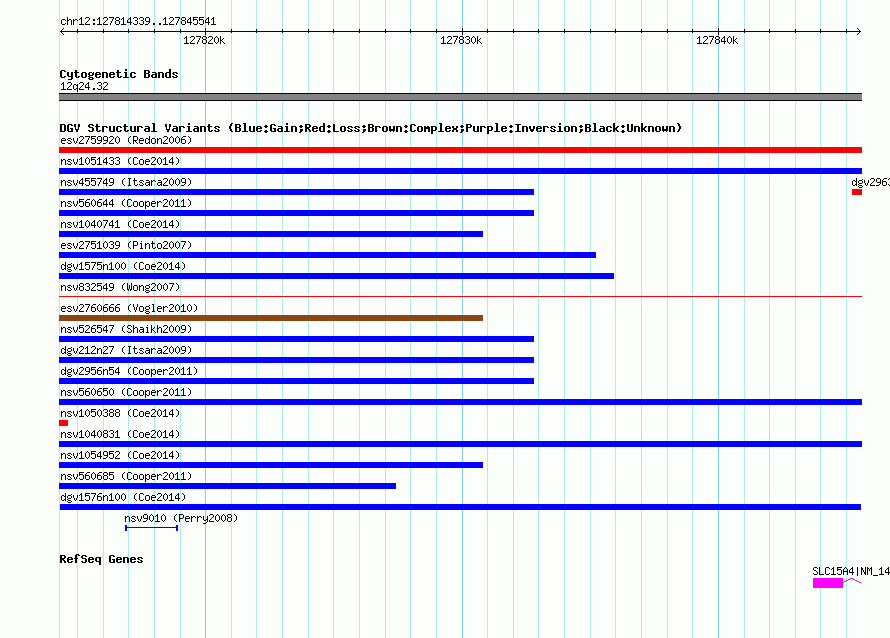Click the nsv560685 (Cooper2011) short blue bar

(x=227, y=486)
